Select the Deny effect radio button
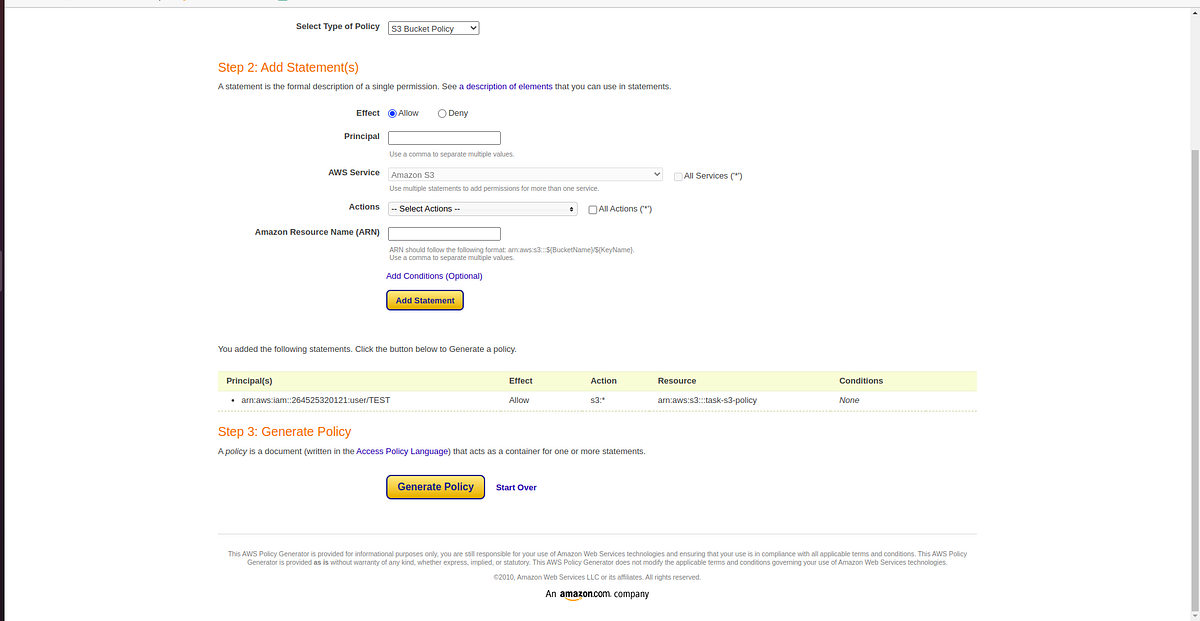 pos(441,113)
